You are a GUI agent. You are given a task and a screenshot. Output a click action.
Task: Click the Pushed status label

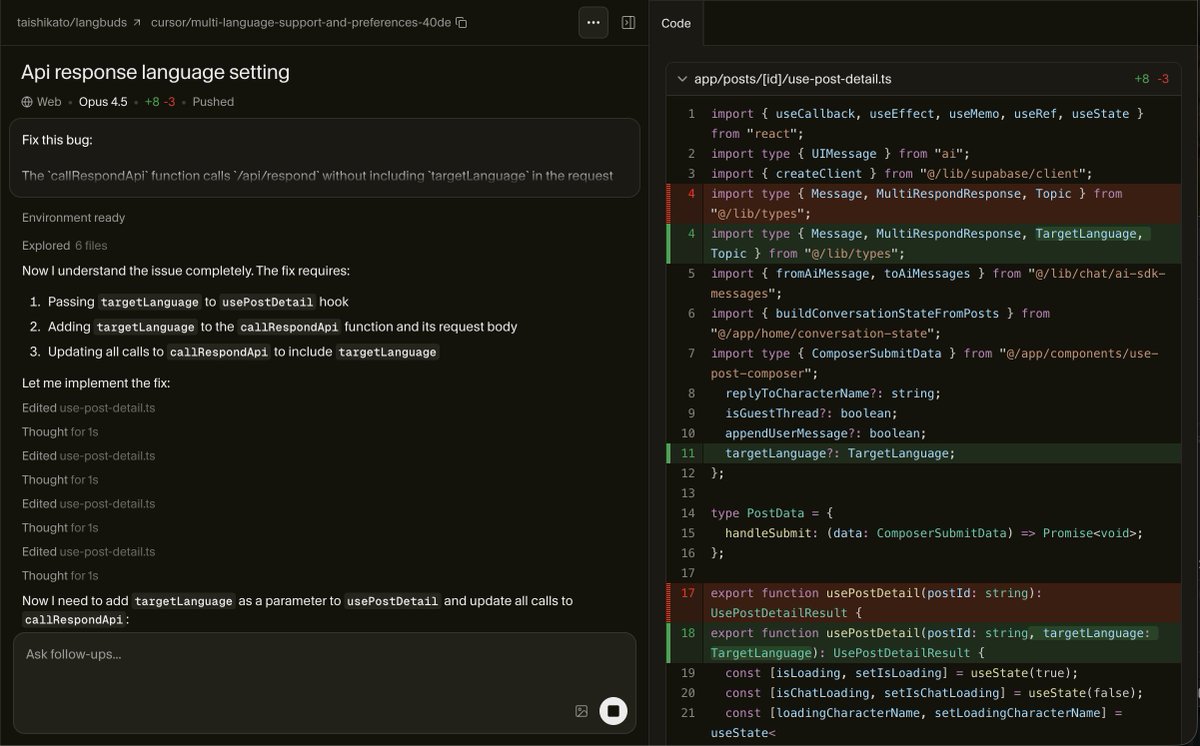213,102
